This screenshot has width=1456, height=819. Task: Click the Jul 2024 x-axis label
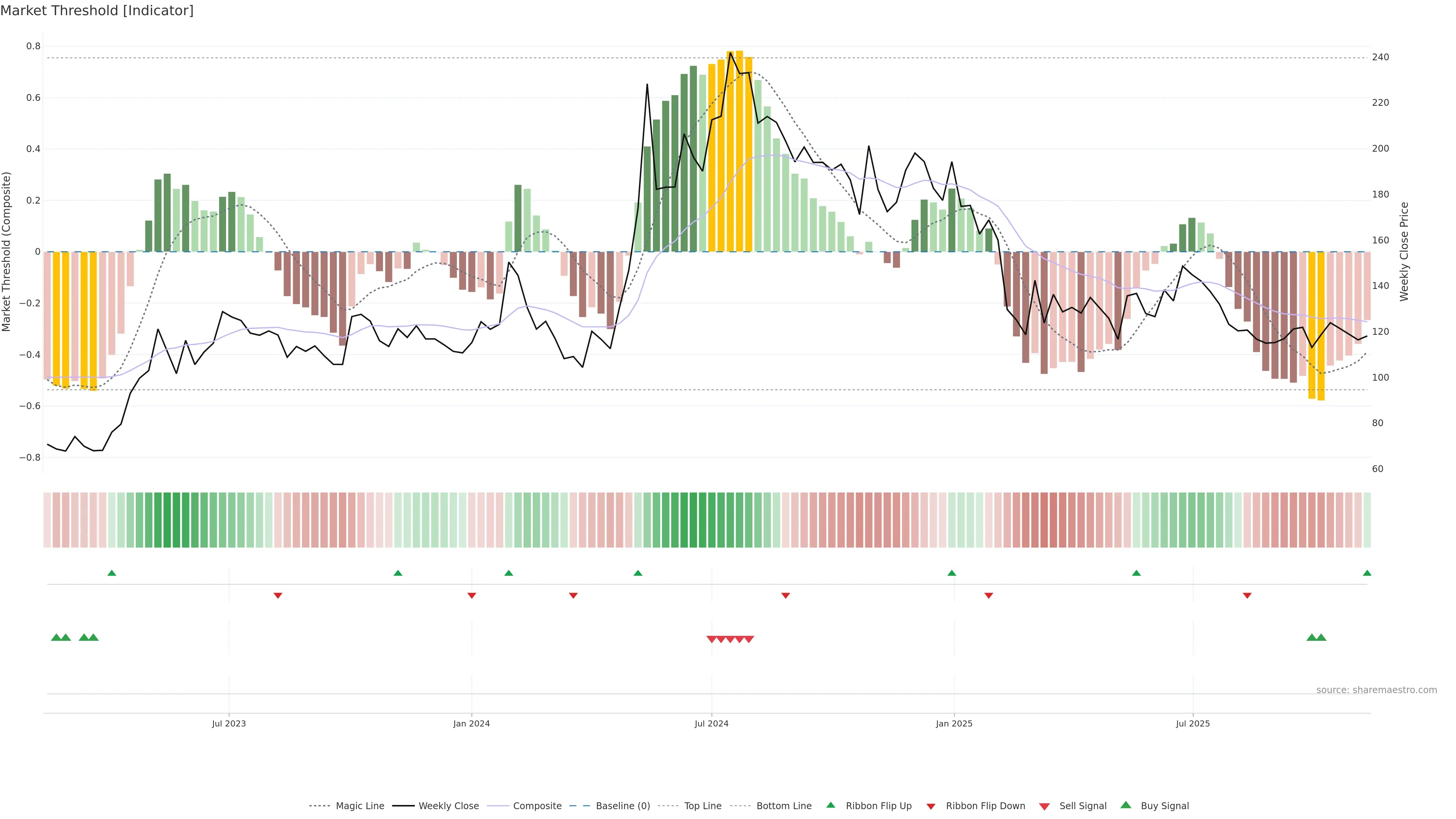point(711,723)
